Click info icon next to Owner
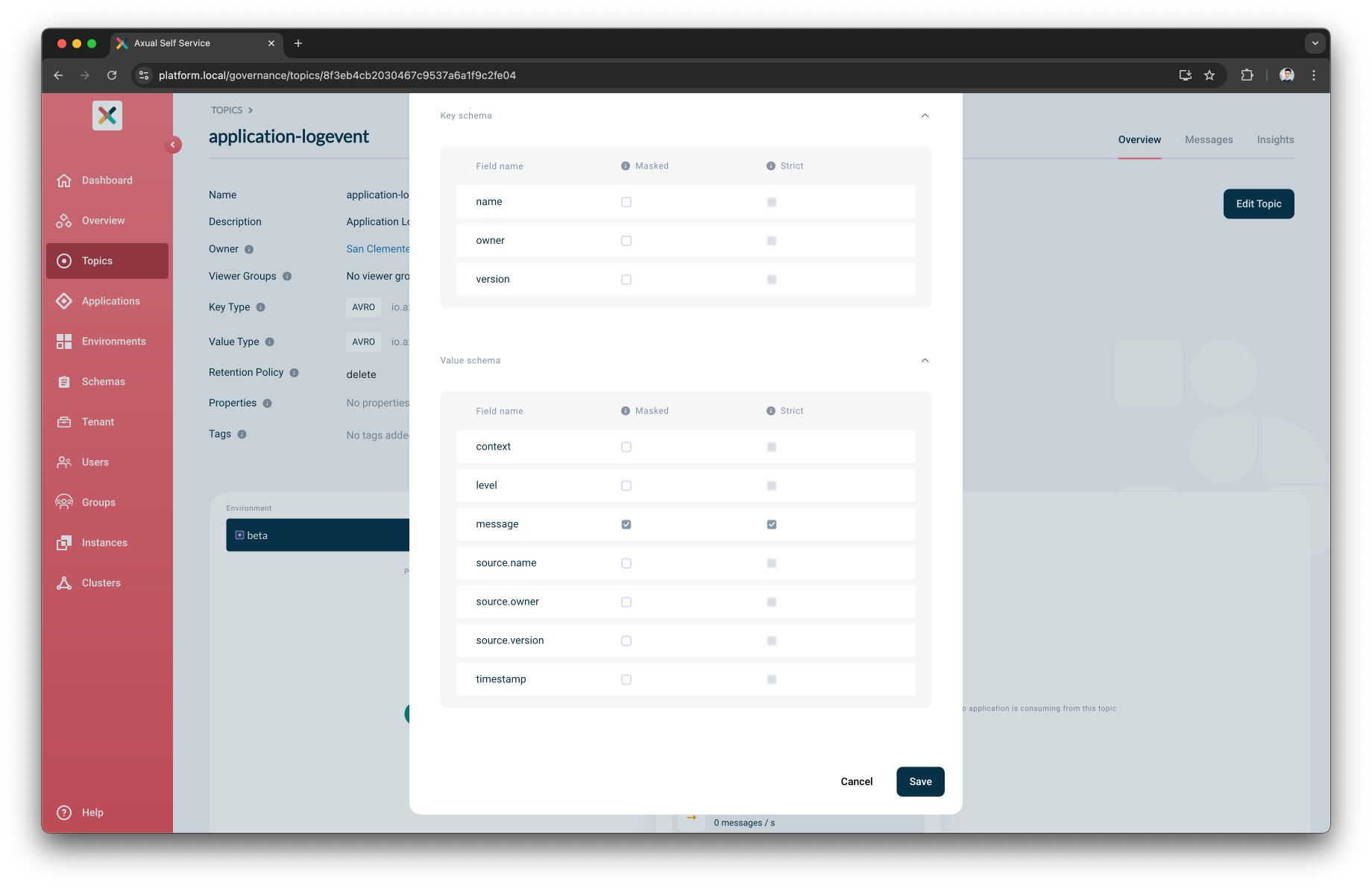Viewport: 1372px width, 888px height. [249, 250]
